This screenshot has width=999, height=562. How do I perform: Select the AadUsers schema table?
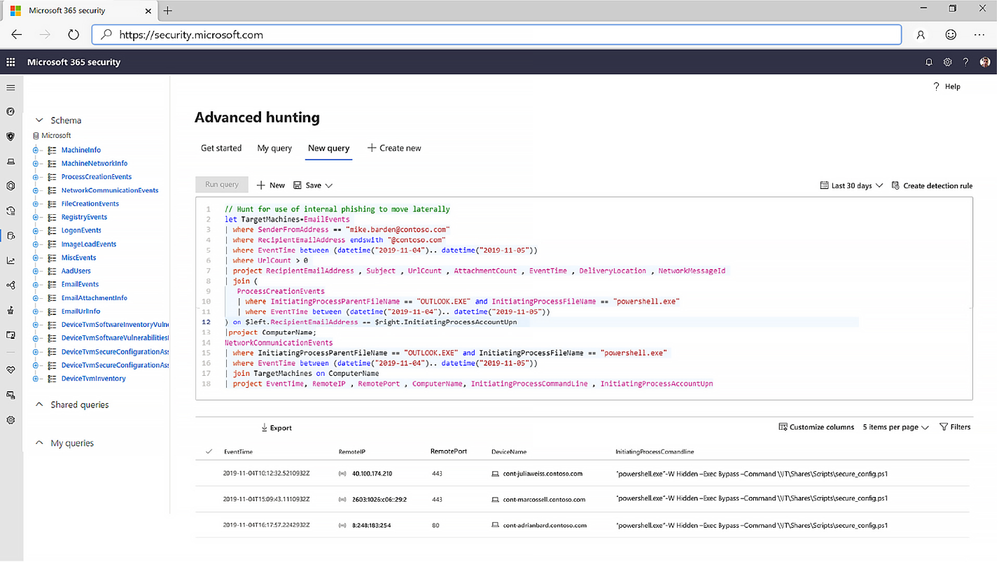tap(76, 271)
